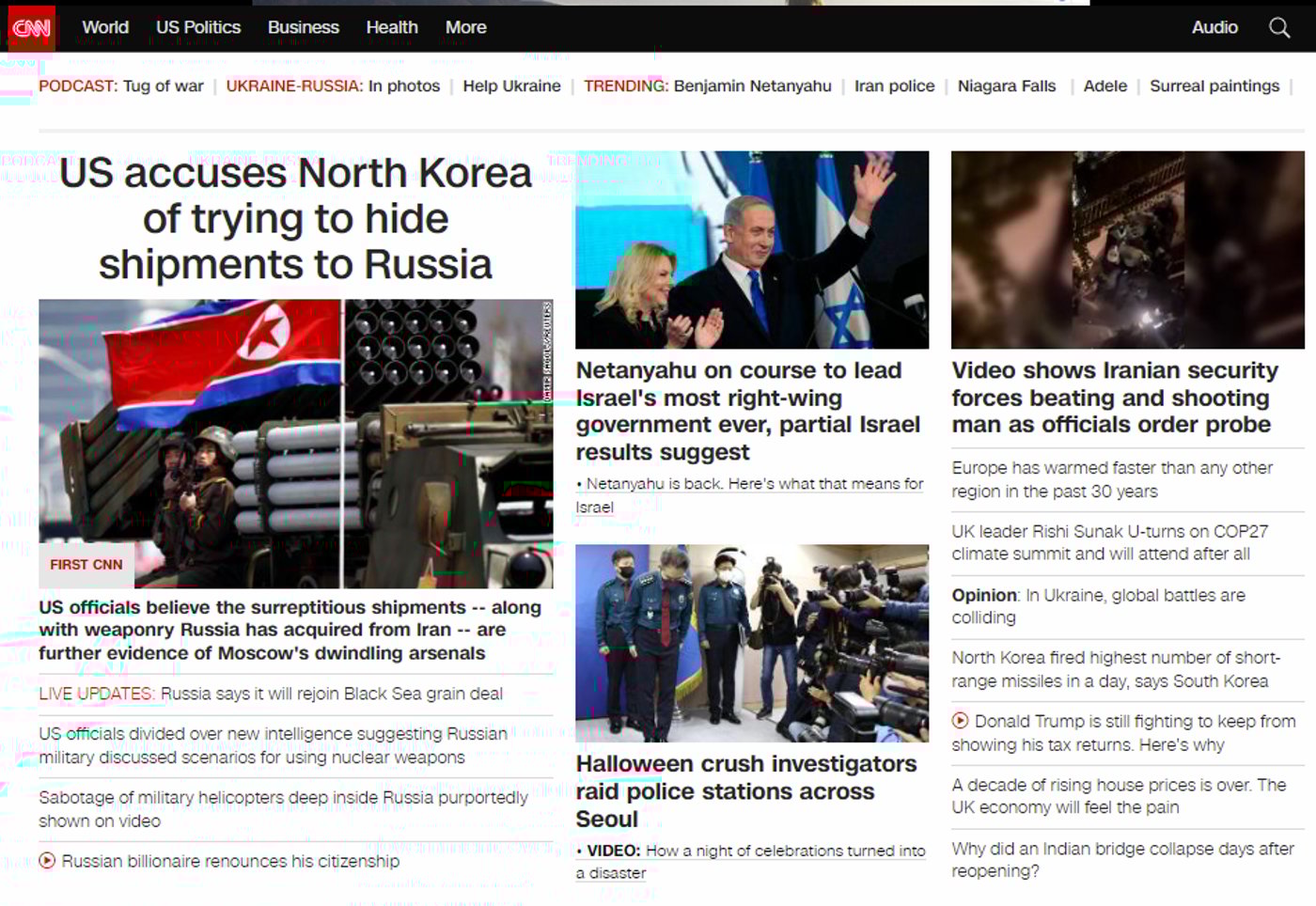Read US officials believe surreptitious shipments story
Viewport: 1316px width, 906px height.
[x=290, y=630]
